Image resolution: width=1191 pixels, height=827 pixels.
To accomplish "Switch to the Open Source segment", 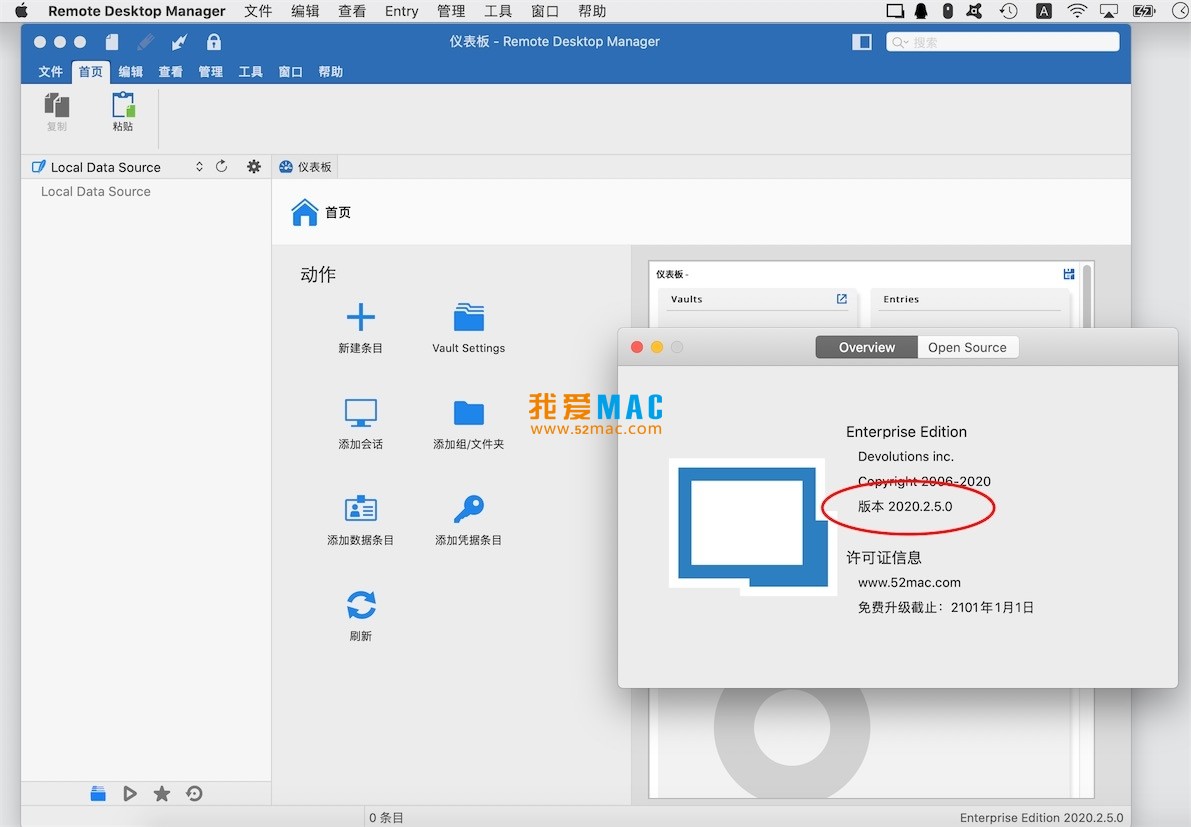I will point(967,347).
